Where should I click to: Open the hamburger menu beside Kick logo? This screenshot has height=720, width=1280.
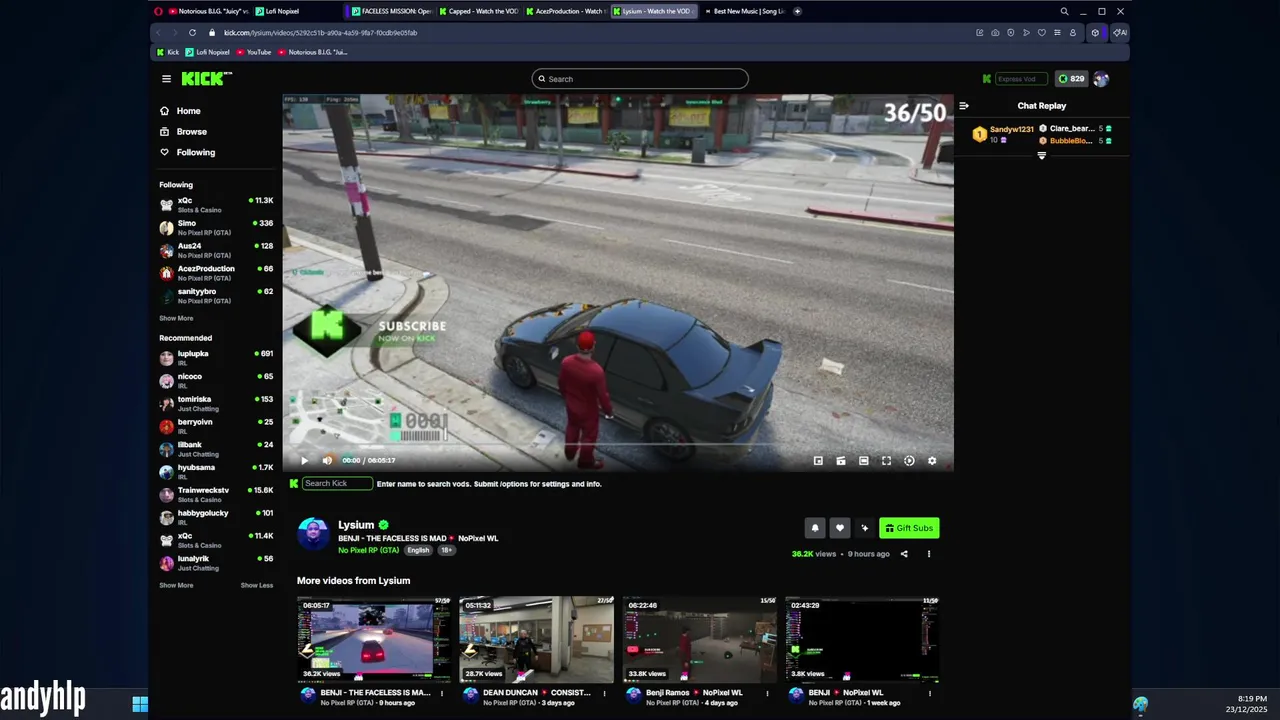pyautogui.click(x=166, y=79)
